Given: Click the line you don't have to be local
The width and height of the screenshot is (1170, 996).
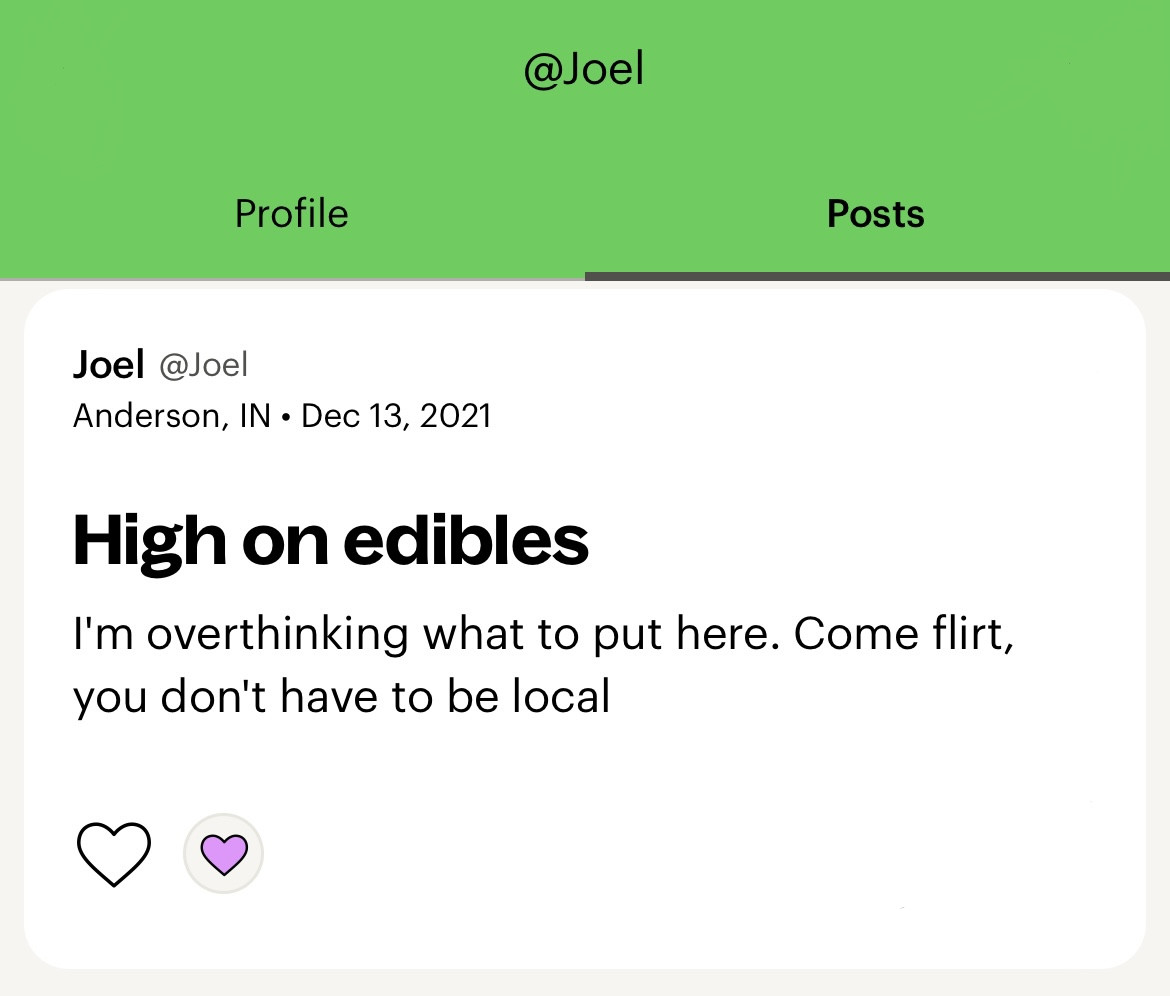Looking at the screenshot, I should 342,697.
